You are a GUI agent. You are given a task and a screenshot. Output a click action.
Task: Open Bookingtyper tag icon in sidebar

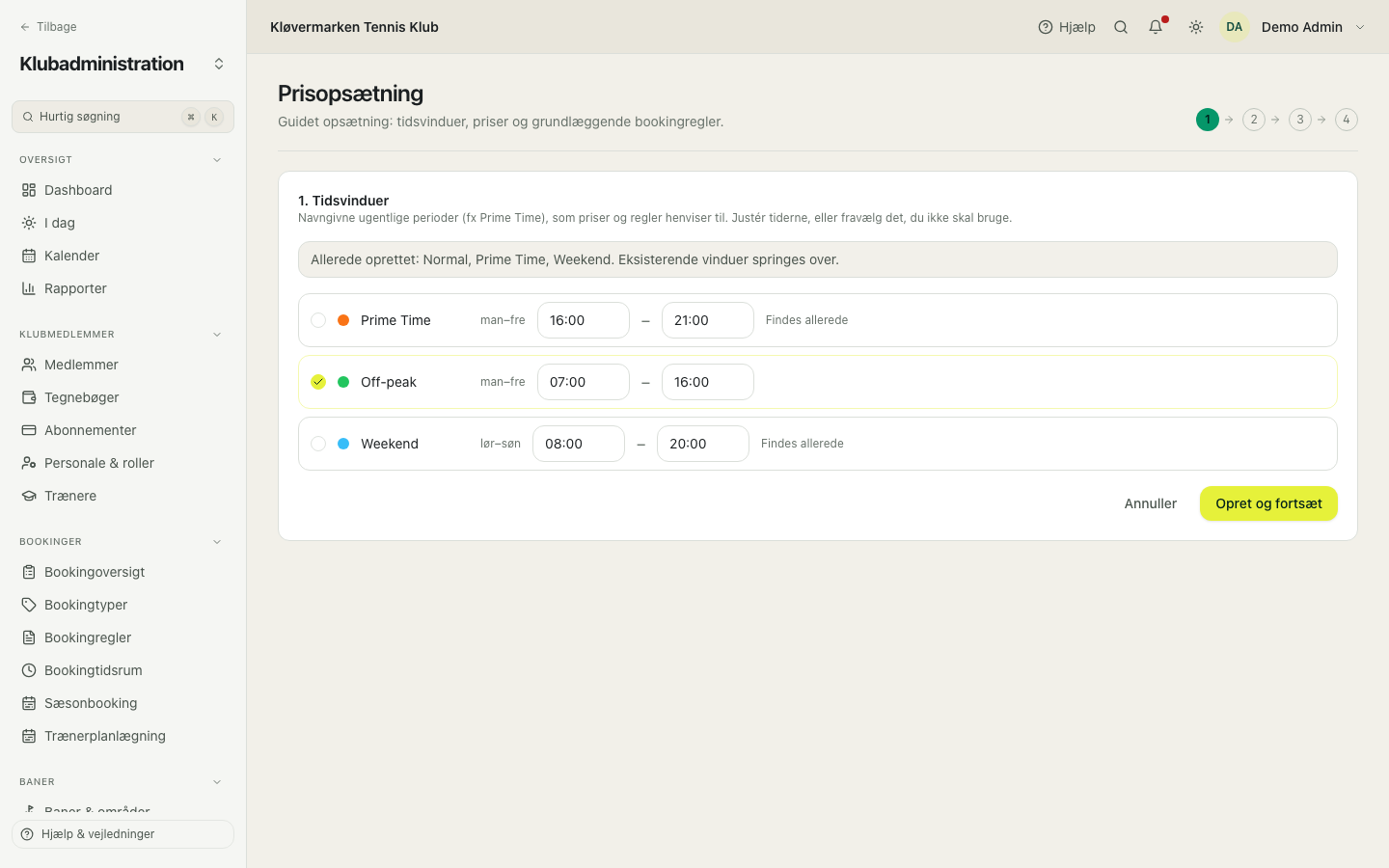pyautogui.click(x=29, y=605)
